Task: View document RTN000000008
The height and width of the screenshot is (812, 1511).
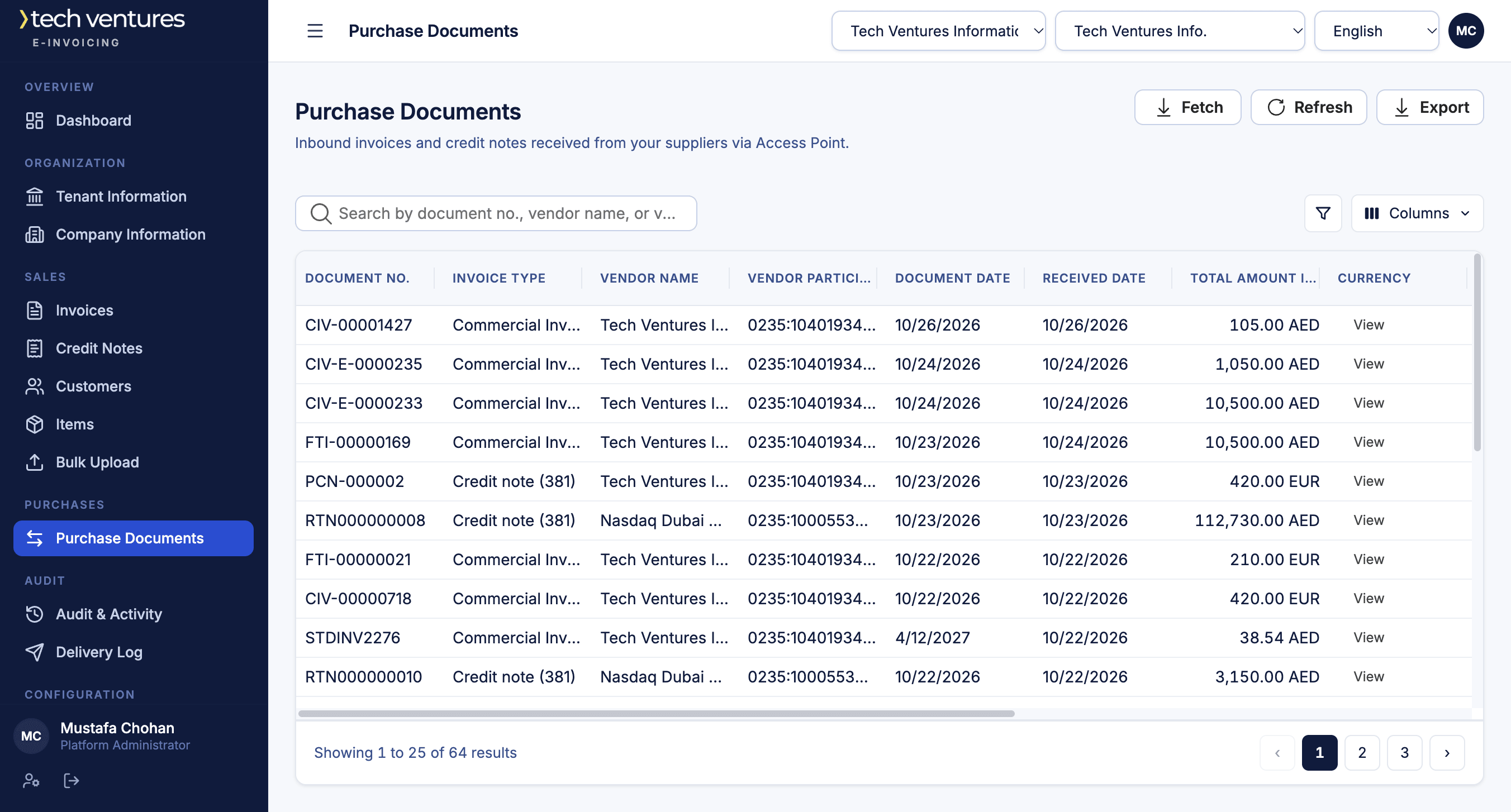Action: coord(1369,520)
